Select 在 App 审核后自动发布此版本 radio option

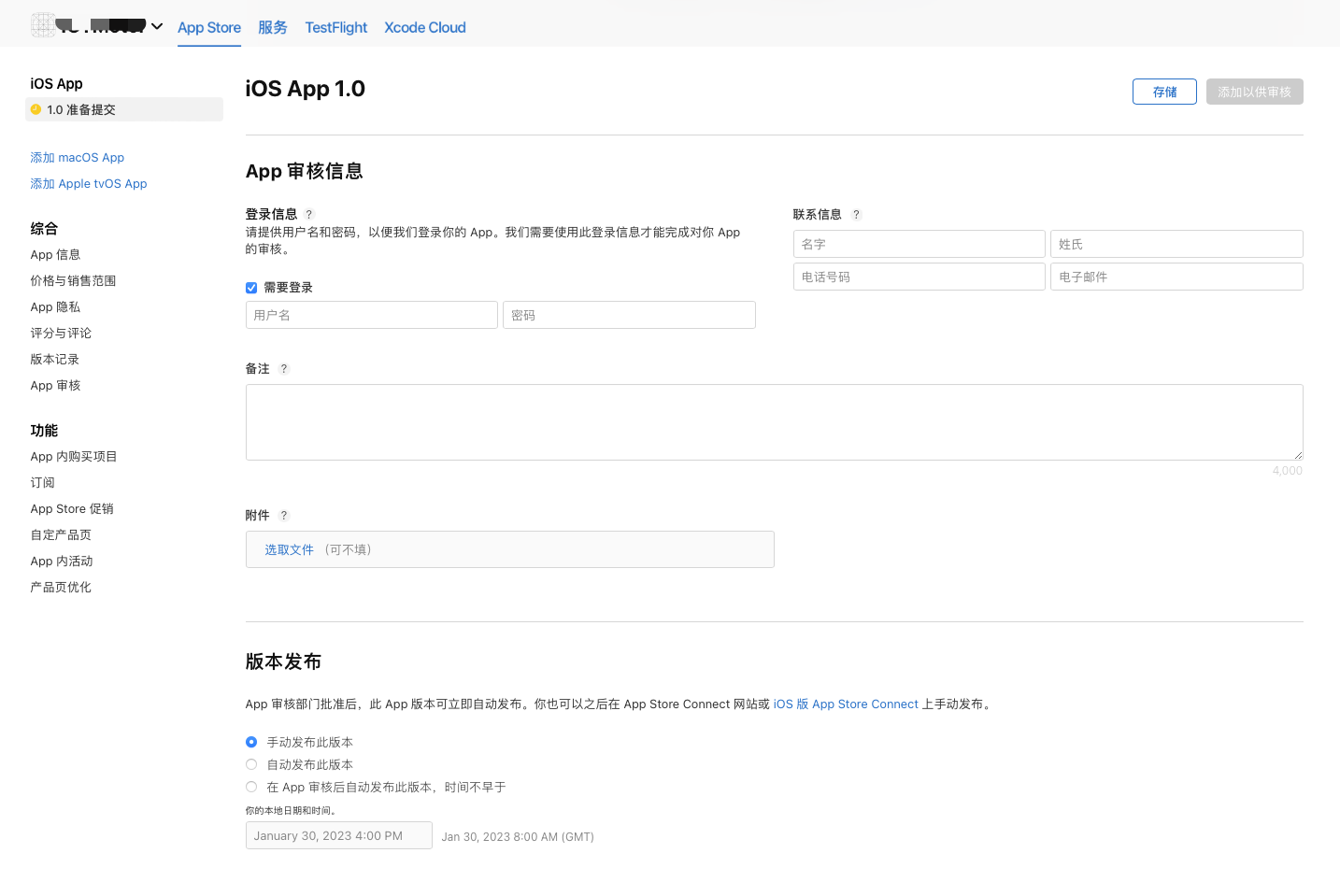click(251, 787)
